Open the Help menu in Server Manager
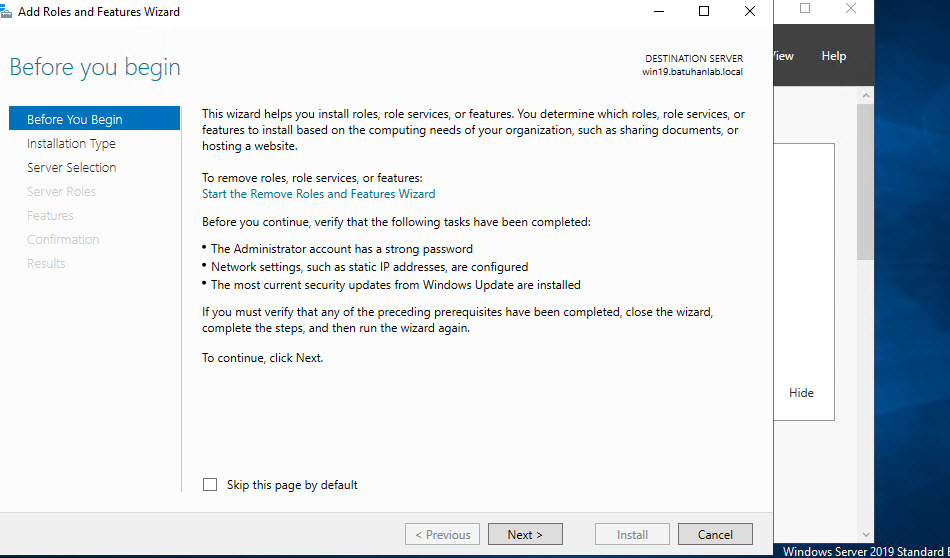The width and height of the screenshot is (950, 558). click(x=833, y=56)
